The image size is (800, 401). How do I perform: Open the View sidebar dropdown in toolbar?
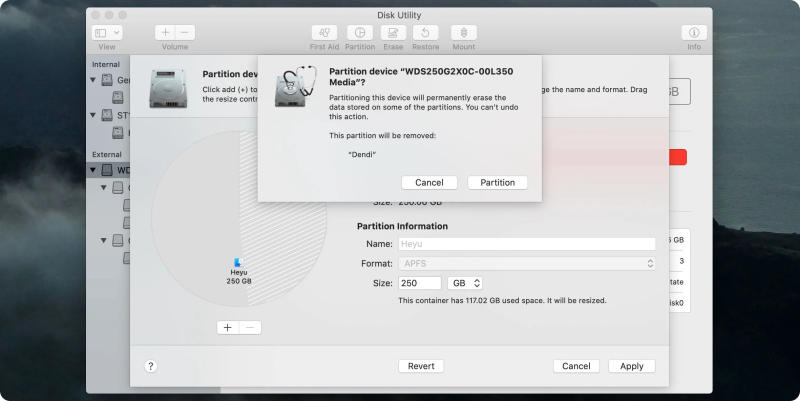[106, 33]
